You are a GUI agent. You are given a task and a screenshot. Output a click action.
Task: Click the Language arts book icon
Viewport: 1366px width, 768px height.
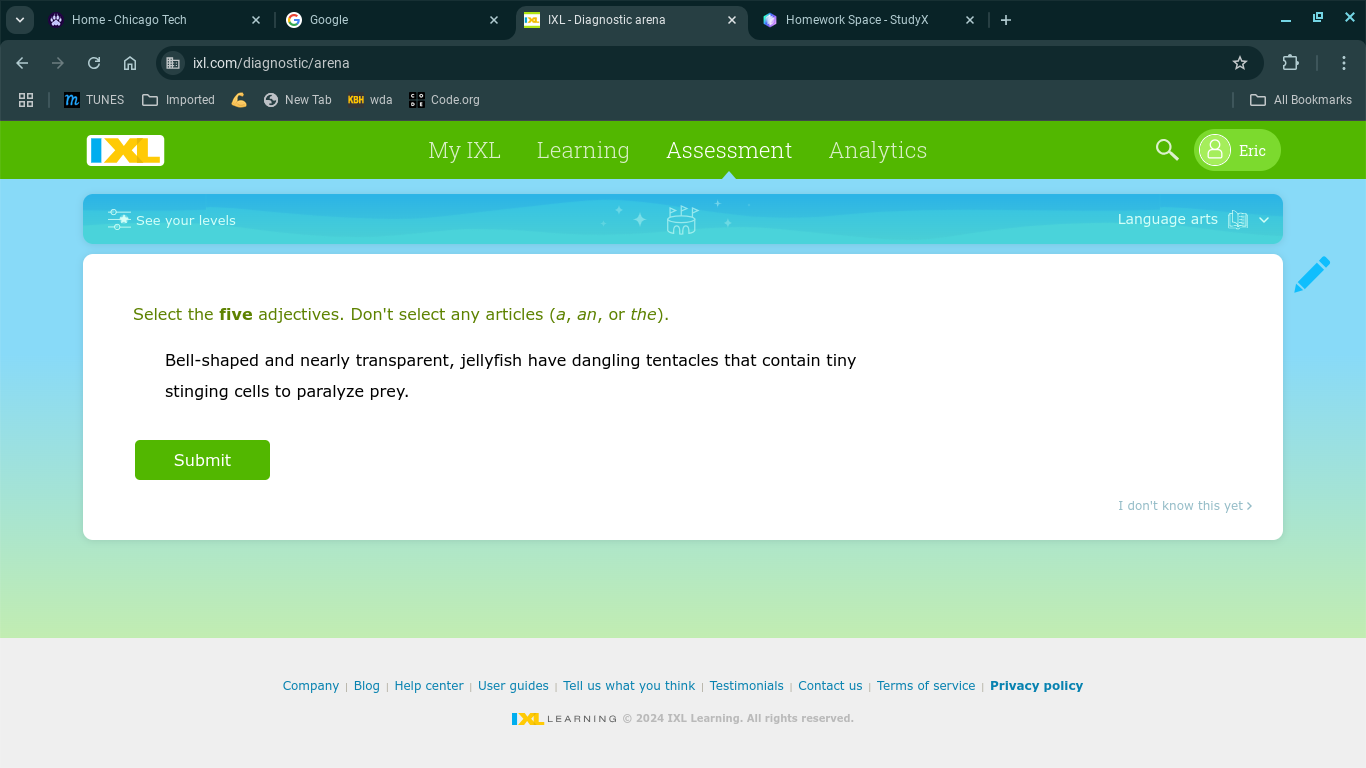1238,220
